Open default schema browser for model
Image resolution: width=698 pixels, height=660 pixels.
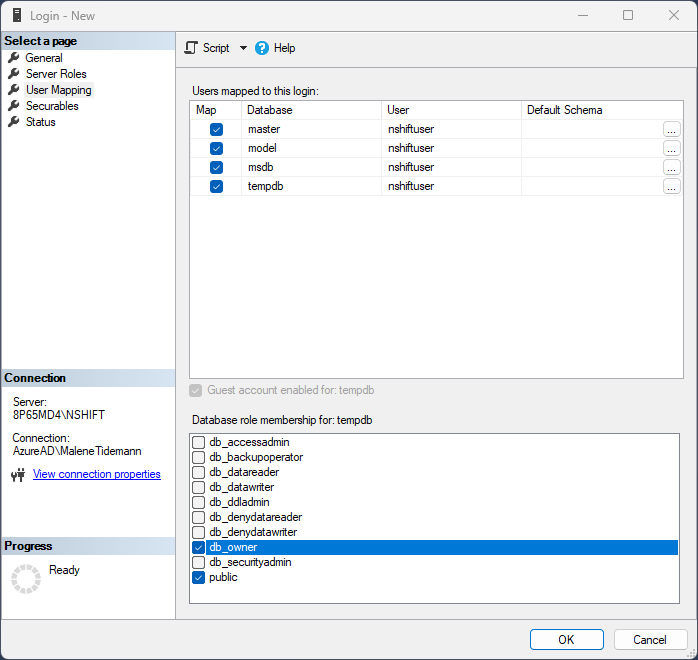pos(671,148)
